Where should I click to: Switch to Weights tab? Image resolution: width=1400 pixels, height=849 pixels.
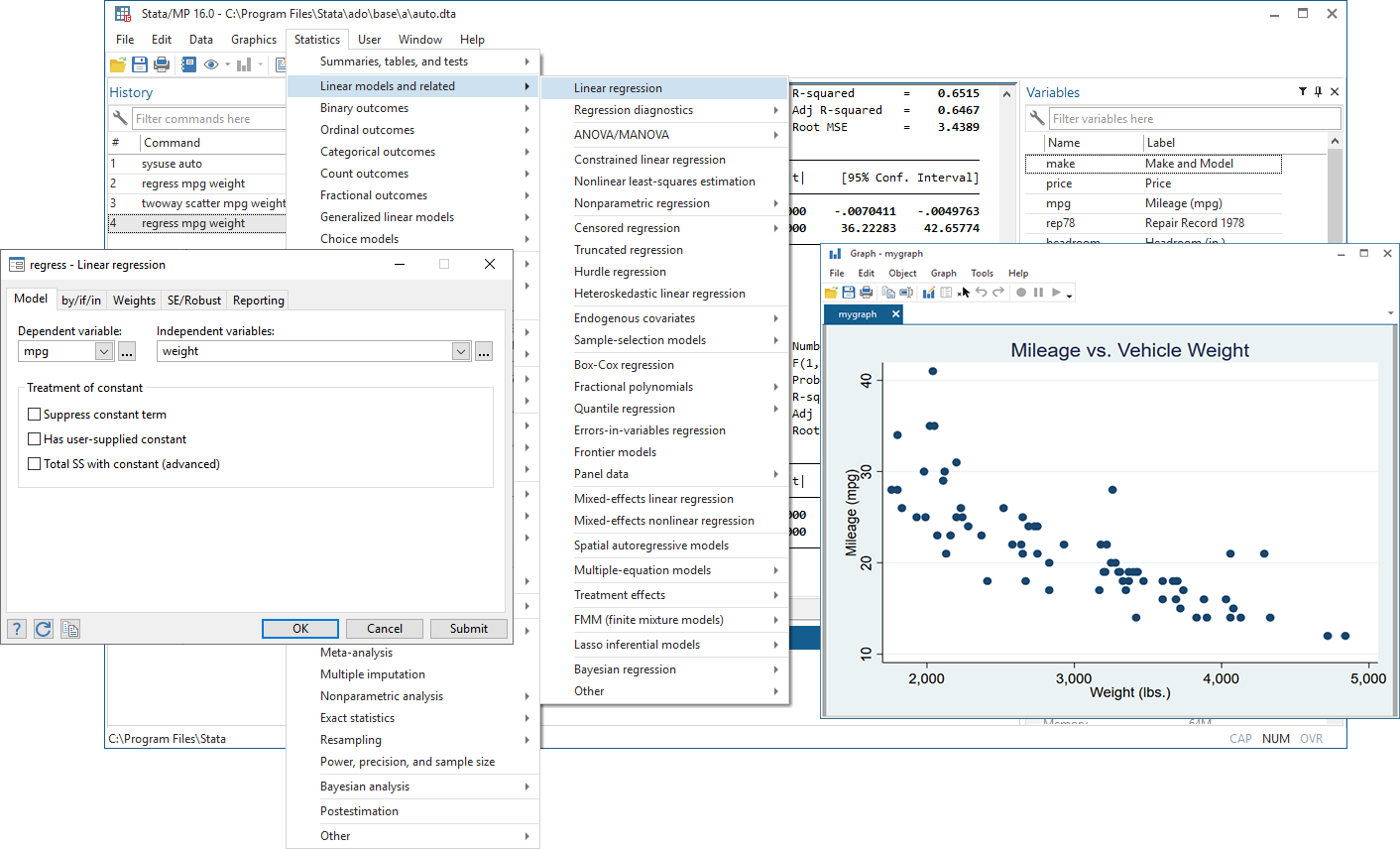(134, 301)
